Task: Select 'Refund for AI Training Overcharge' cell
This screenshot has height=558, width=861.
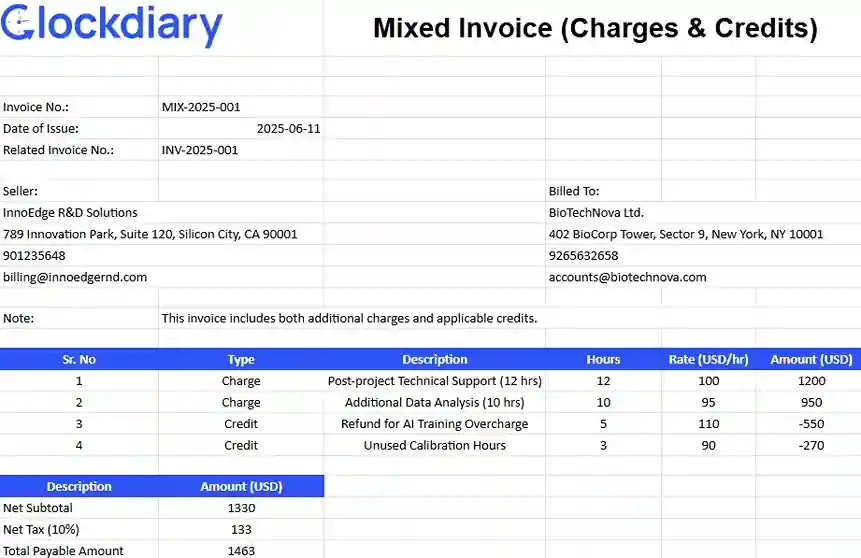Action: pos(435,423)
